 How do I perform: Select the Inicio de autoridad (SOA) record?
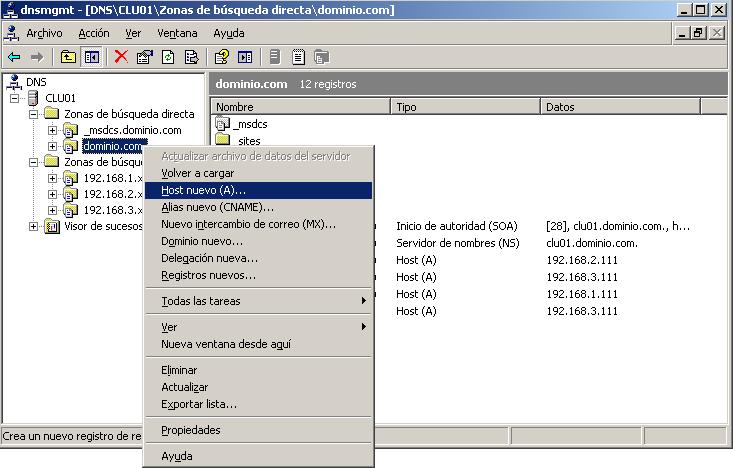pyautogui.click(x=457, y=226)
